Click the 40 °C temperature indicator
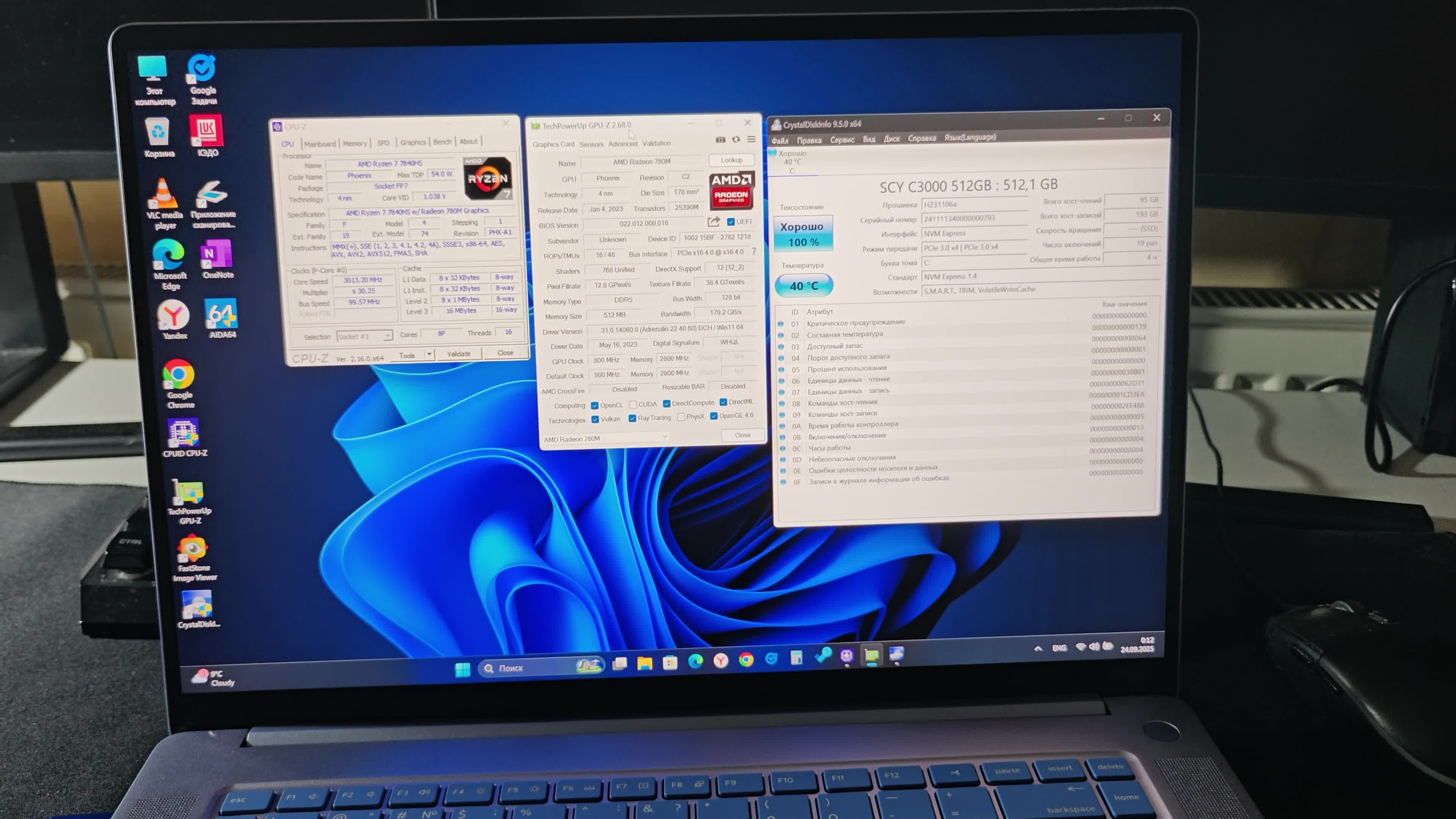Viewport: 1456px width, 819px height. tap(803, 286)
